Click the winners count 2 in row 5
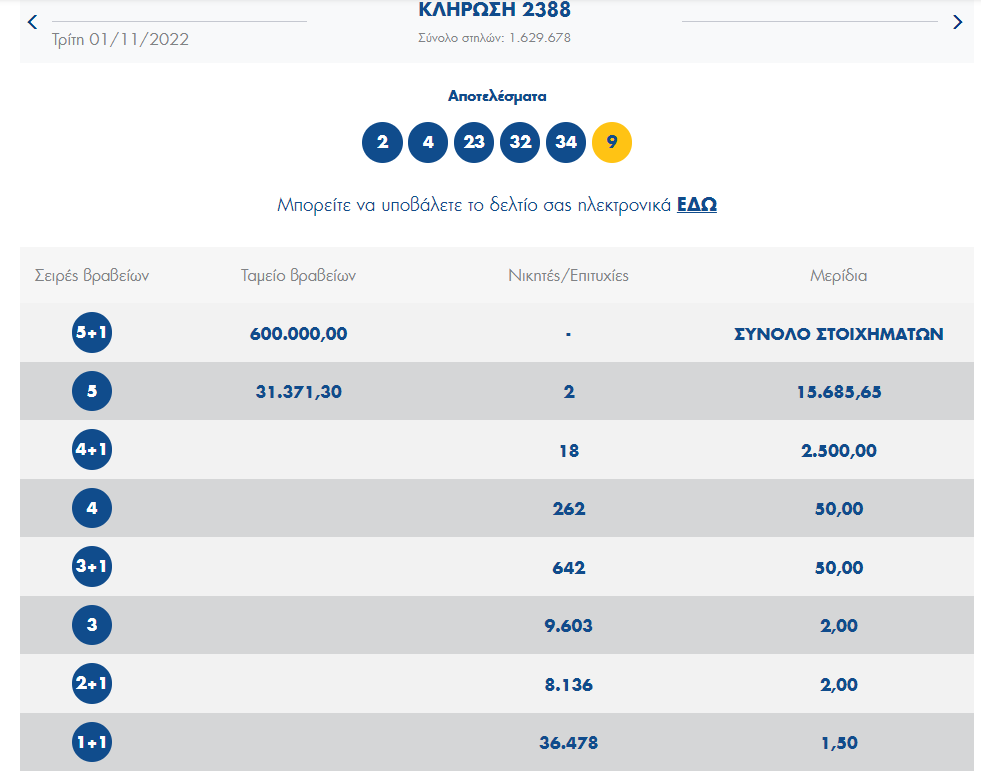This screenshot has height=784, width=981. coord(569,392)
